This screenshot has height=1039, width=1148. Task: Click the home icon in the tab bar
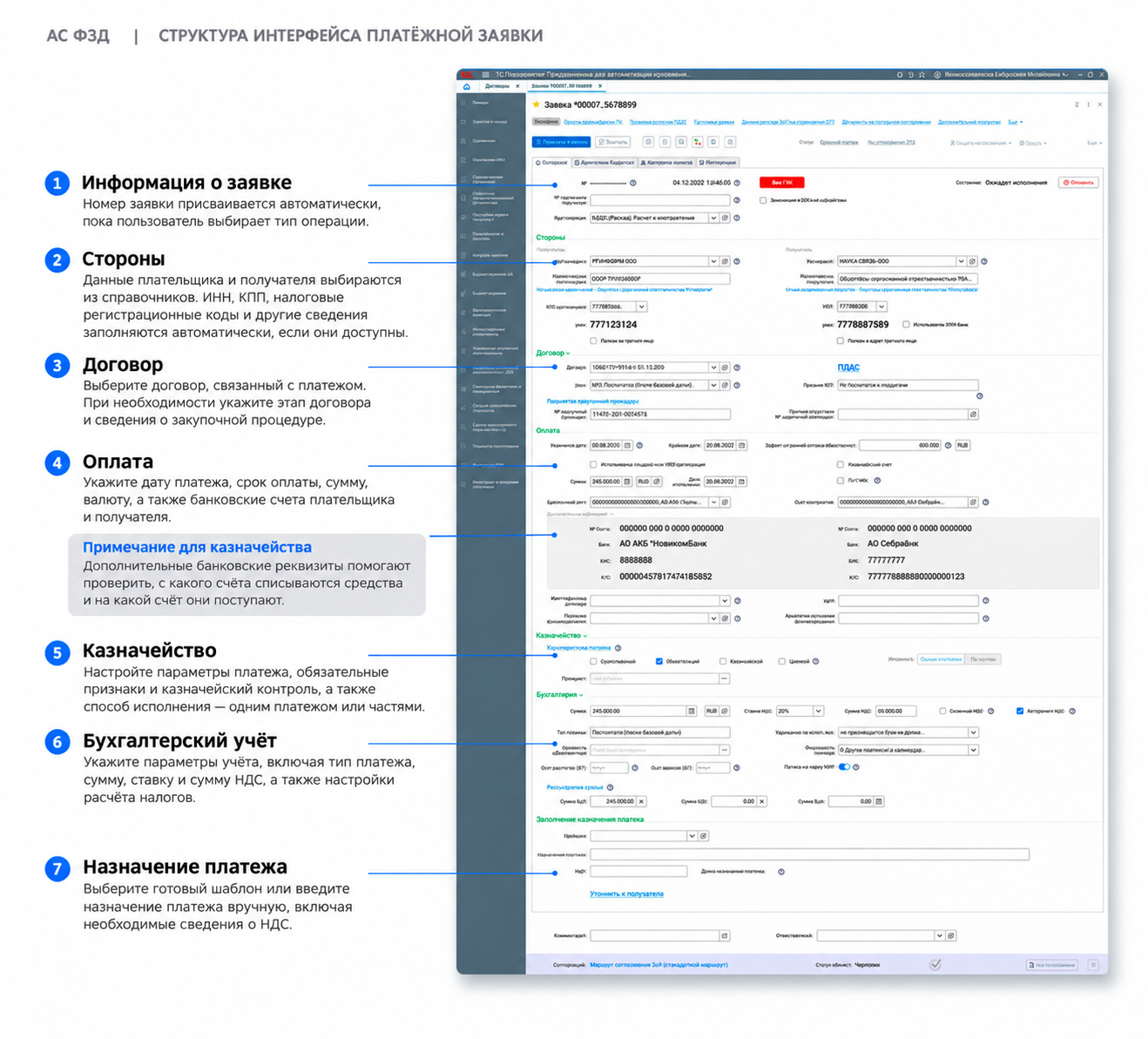tap(467, 87)
